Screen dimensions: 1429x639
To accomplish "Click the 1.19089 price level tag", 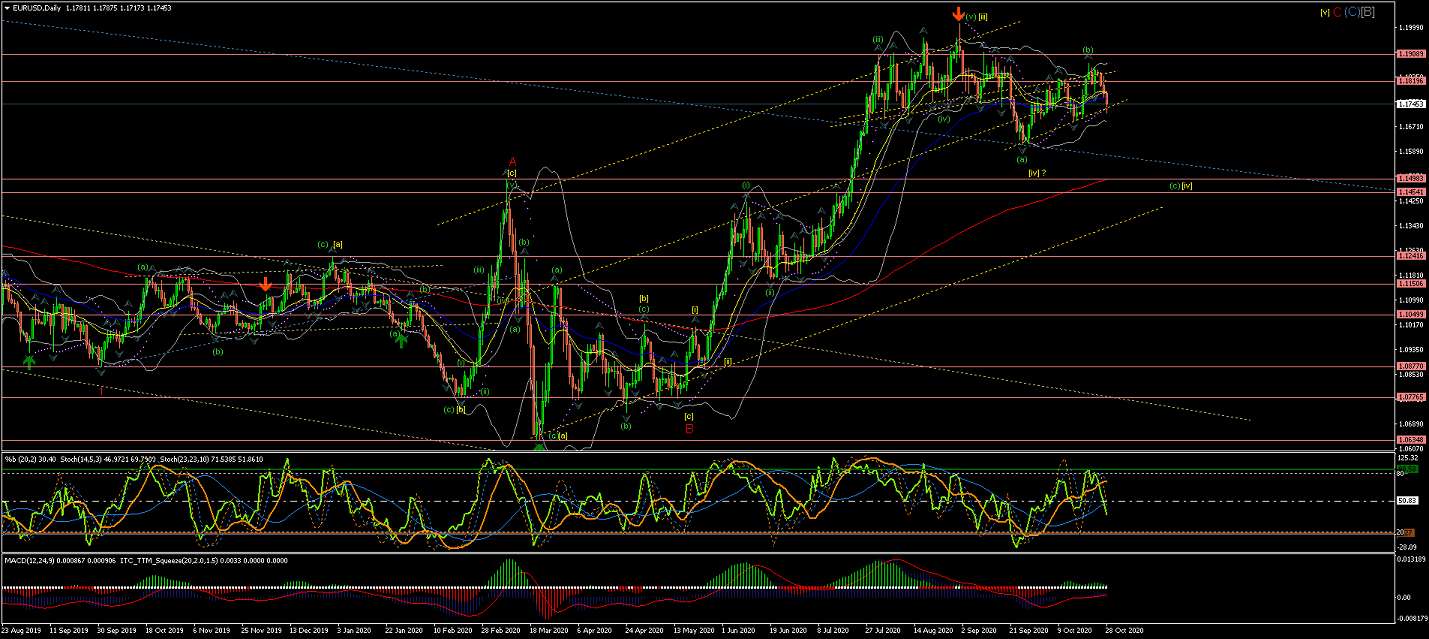I will click(x=1411, y=54).
